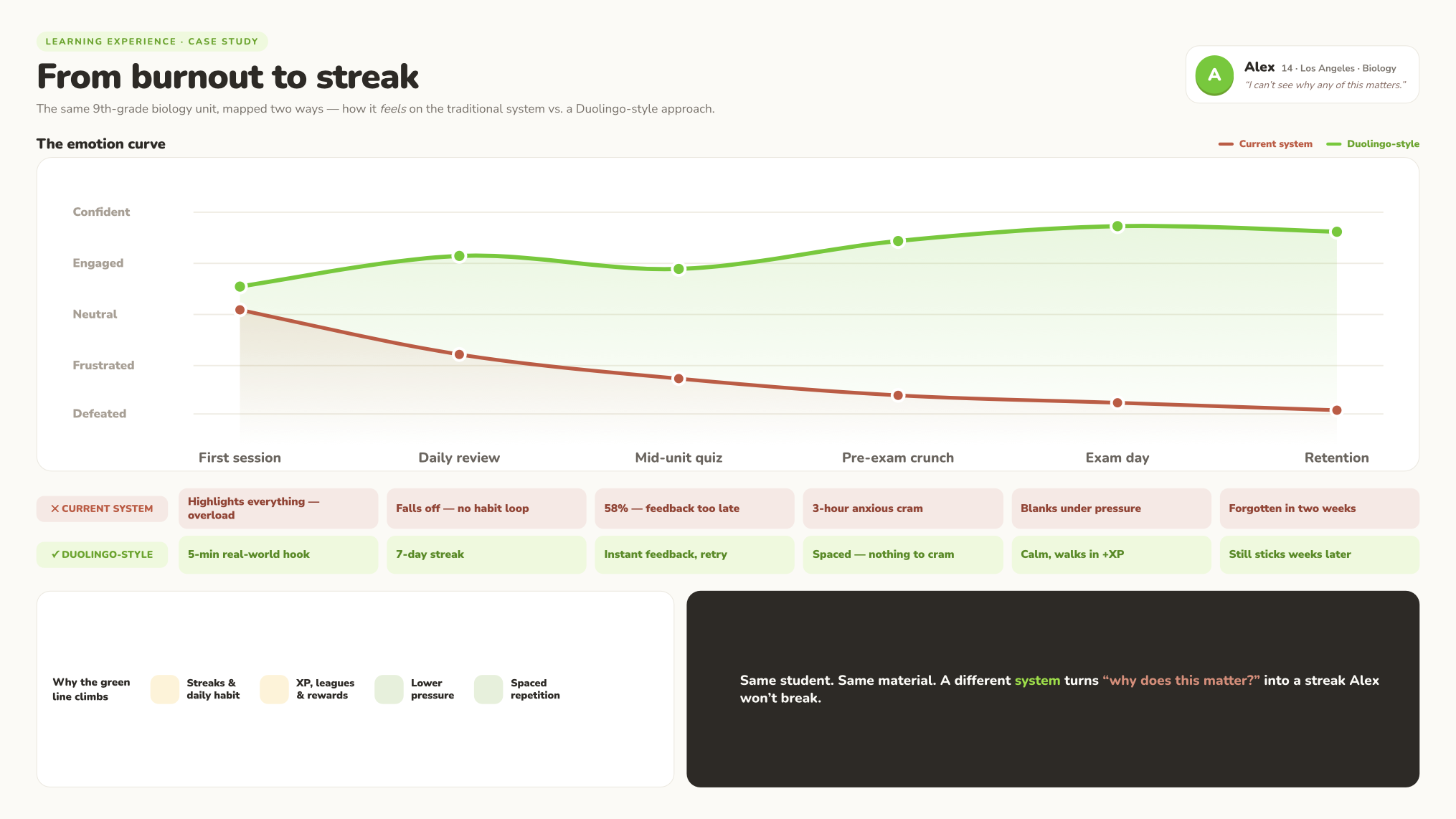The height and width of the screenshot is (819, 1456).
Task: Click 'Why the green line climbs' text
Action: tap(91, 689)
